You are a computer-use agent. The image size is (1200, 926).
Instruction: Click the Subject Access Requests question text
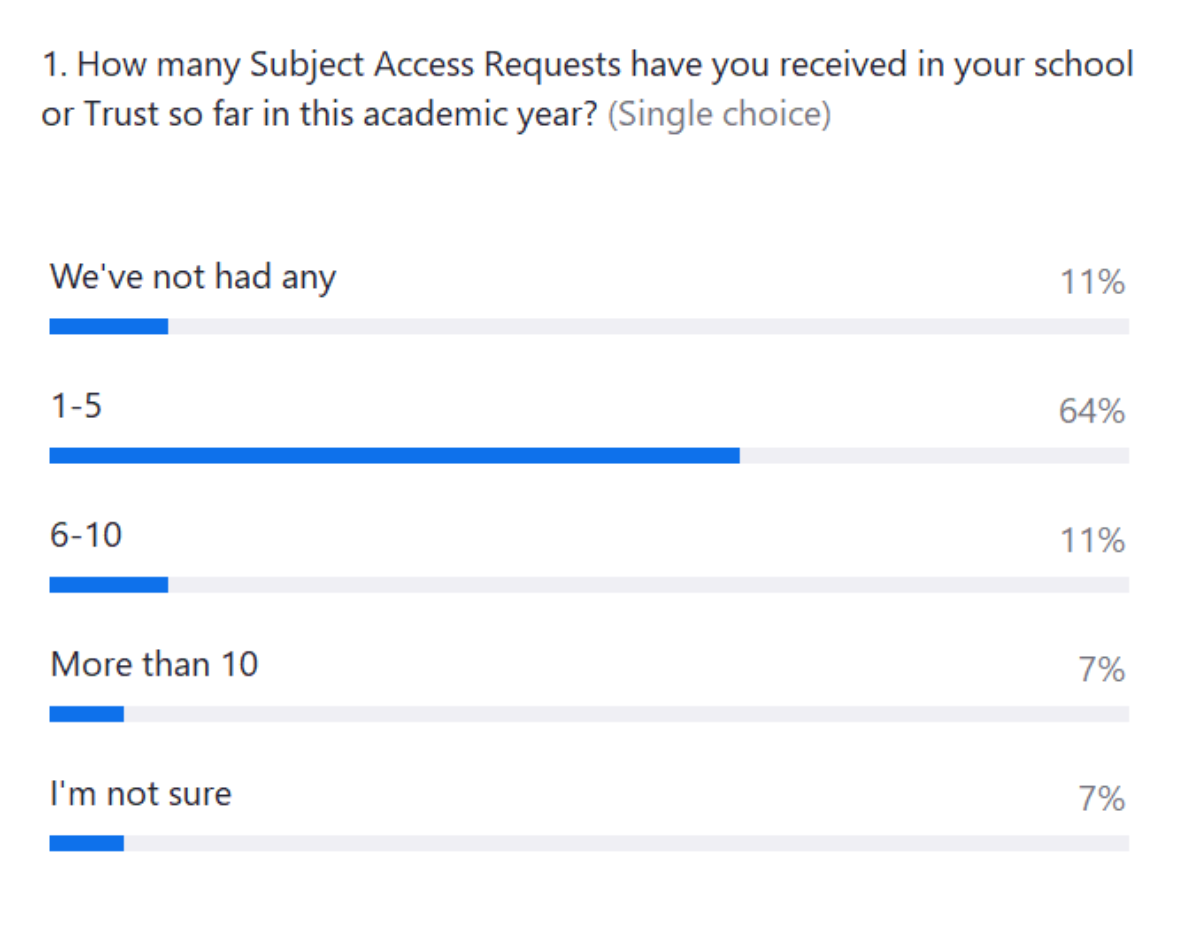pyautogui.click(x=587, y=67)
